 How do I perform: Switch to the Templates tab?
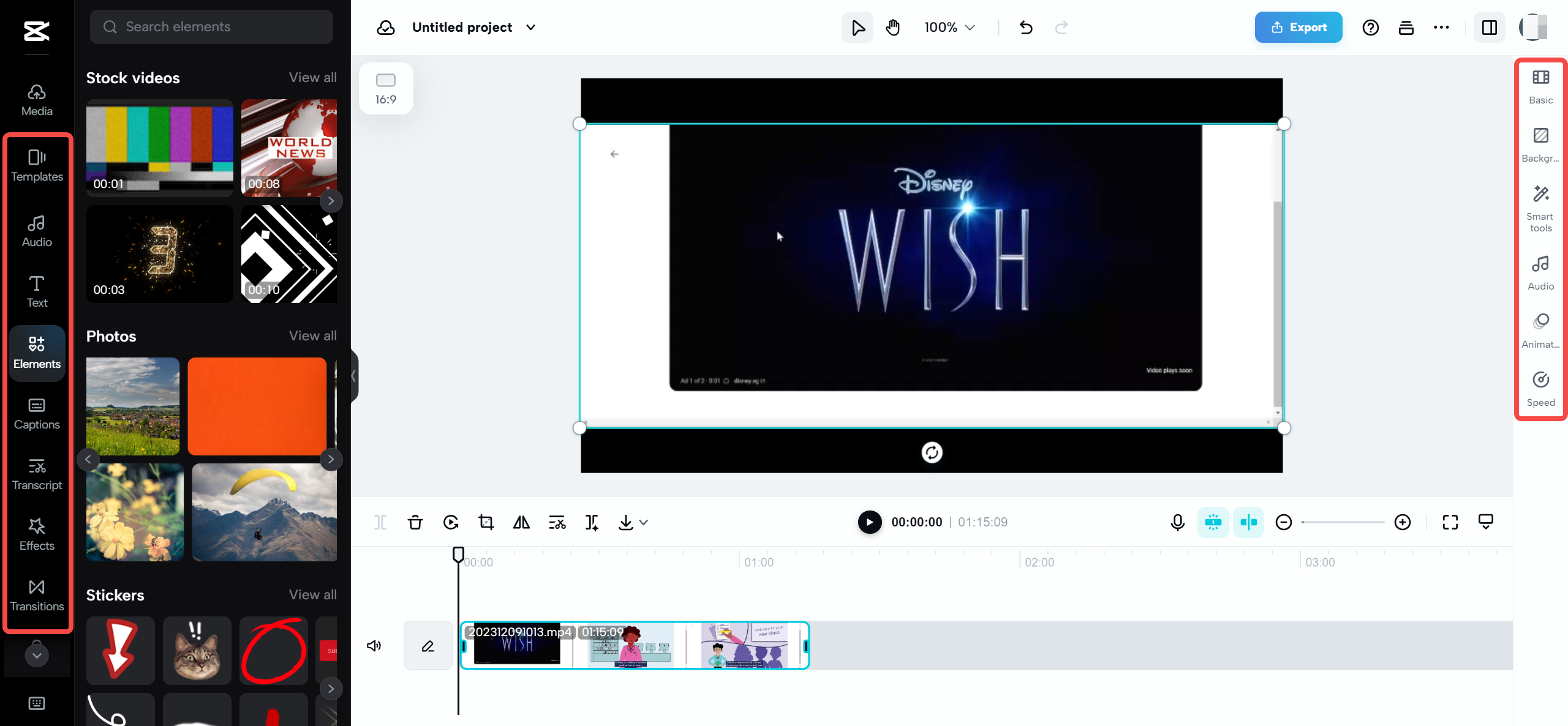coord(37,165)
